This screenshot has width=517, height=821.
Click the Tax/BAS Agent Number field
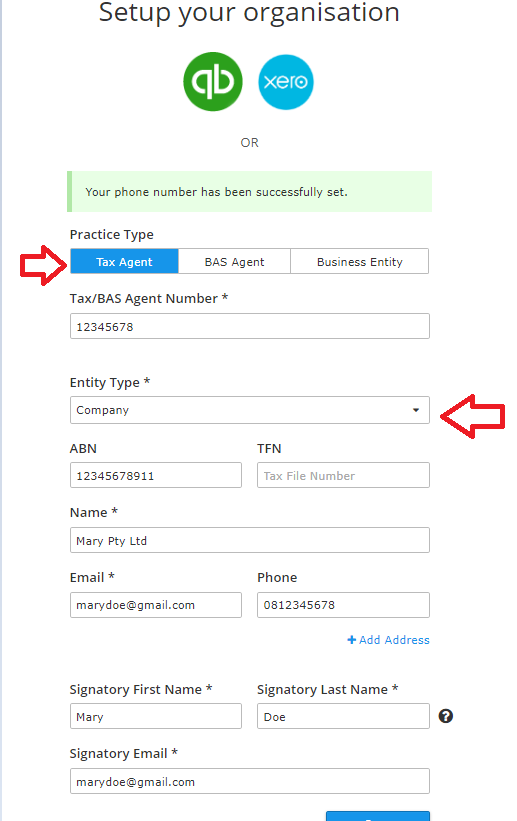[250, 326]
